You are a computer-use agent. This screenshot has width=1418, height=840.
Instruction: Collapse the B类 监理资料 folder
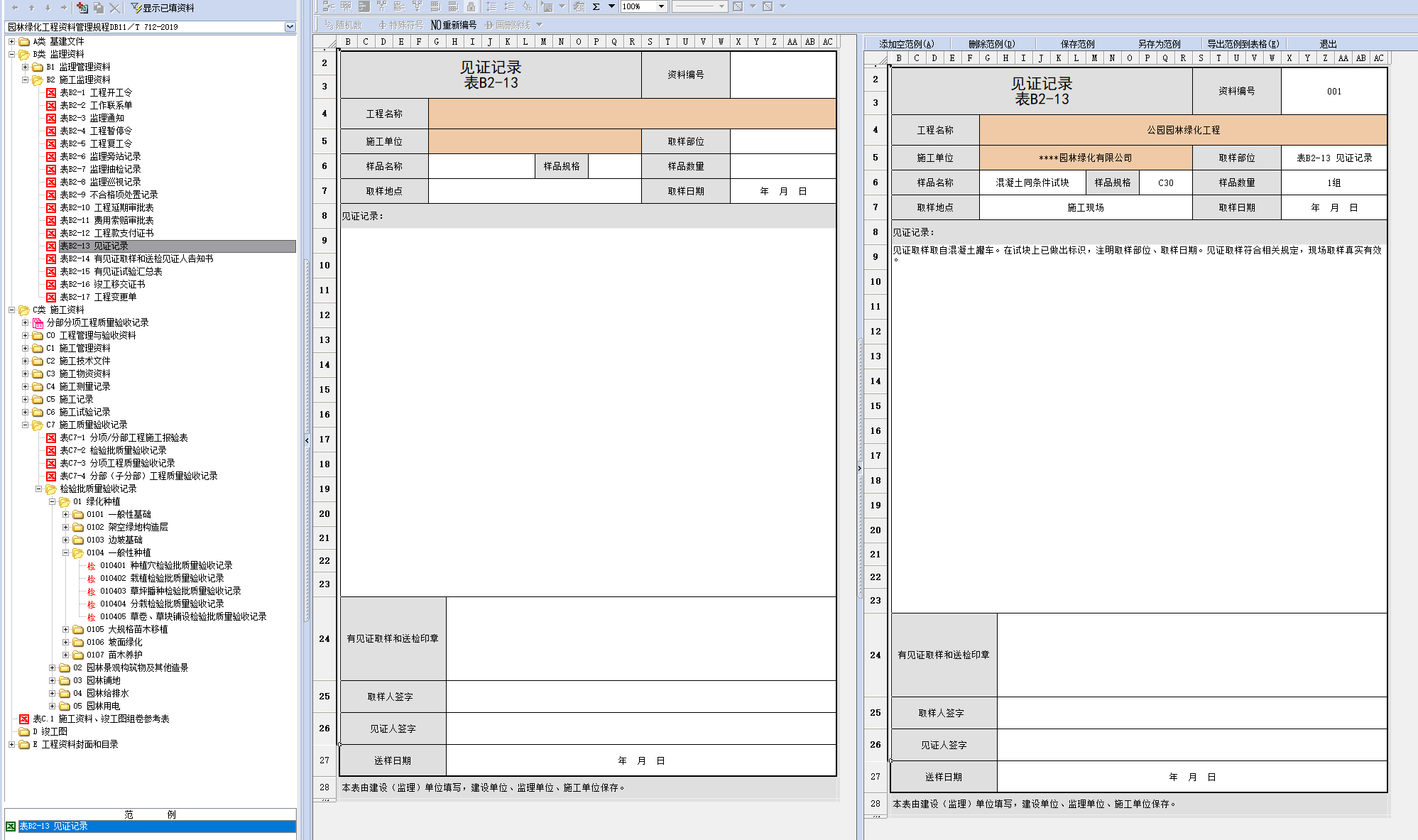[11, 54]
